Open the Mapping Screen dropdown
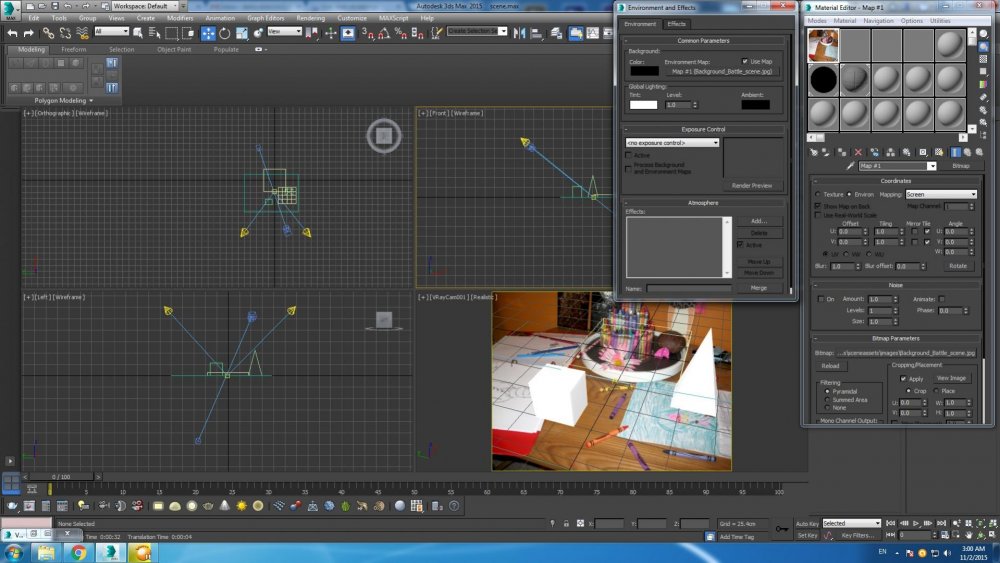Image resolution: width=1000 pixels, height=563 pixels. pyautogui.click(x=941, y=194)
